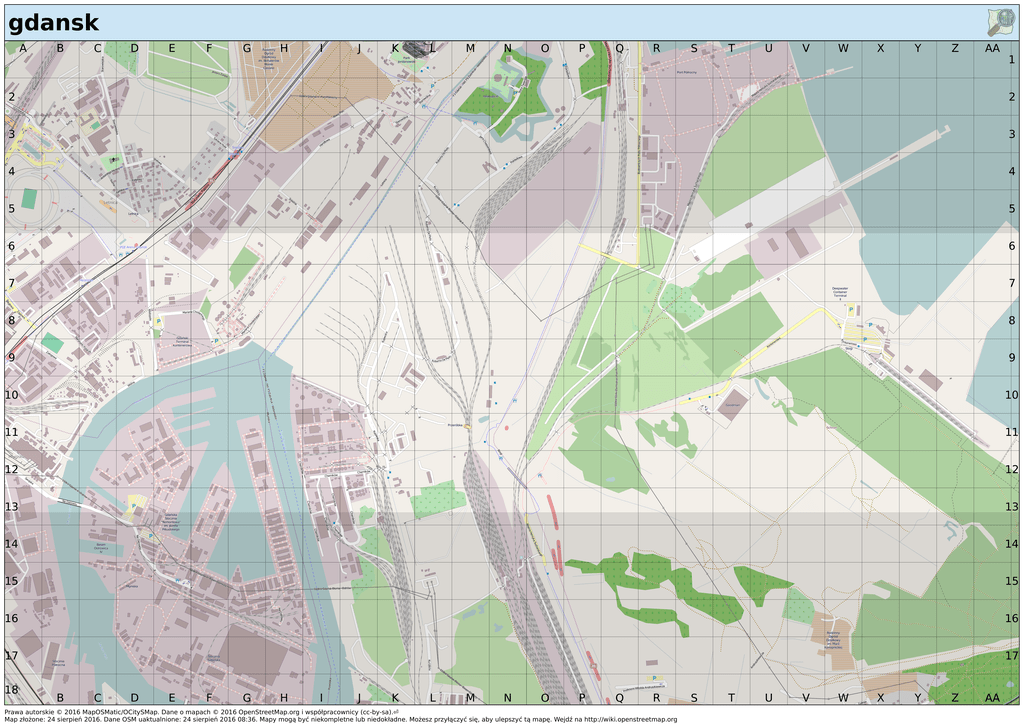Click the Port Północny label on the map
The image size is (1024, 724).
[x=686, y=72]
